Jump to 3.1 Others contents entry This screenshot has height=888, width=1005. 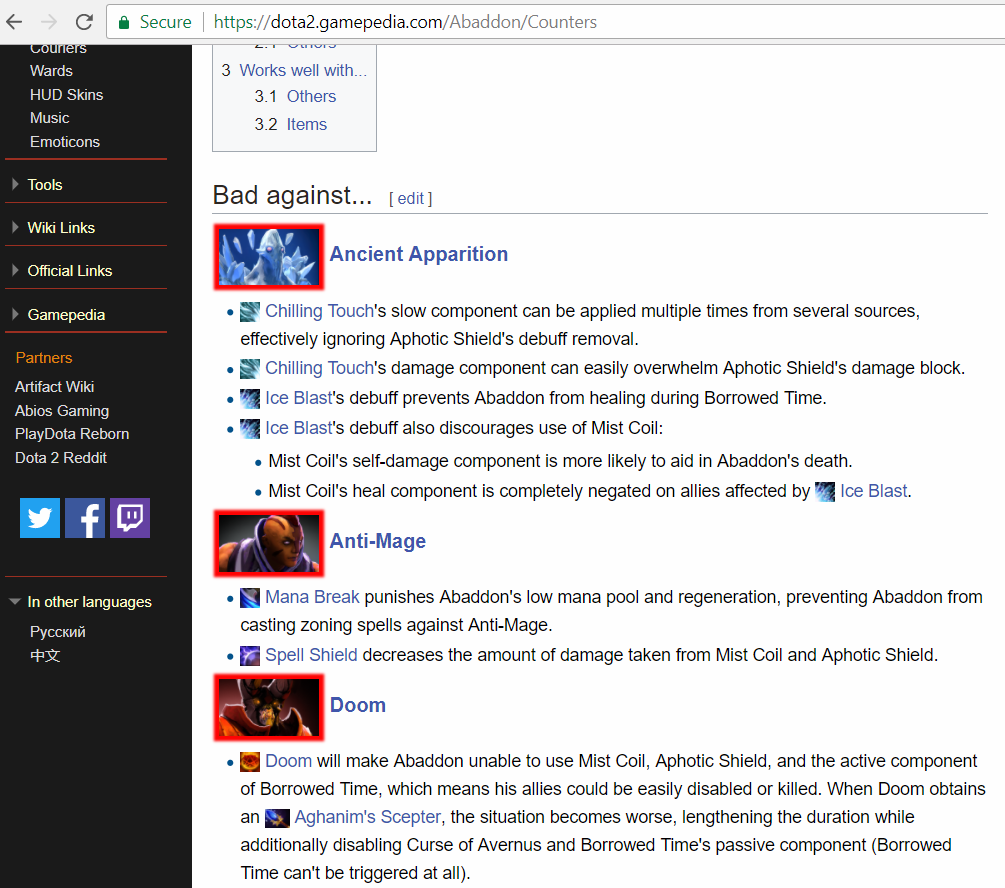tap(311, 96)
